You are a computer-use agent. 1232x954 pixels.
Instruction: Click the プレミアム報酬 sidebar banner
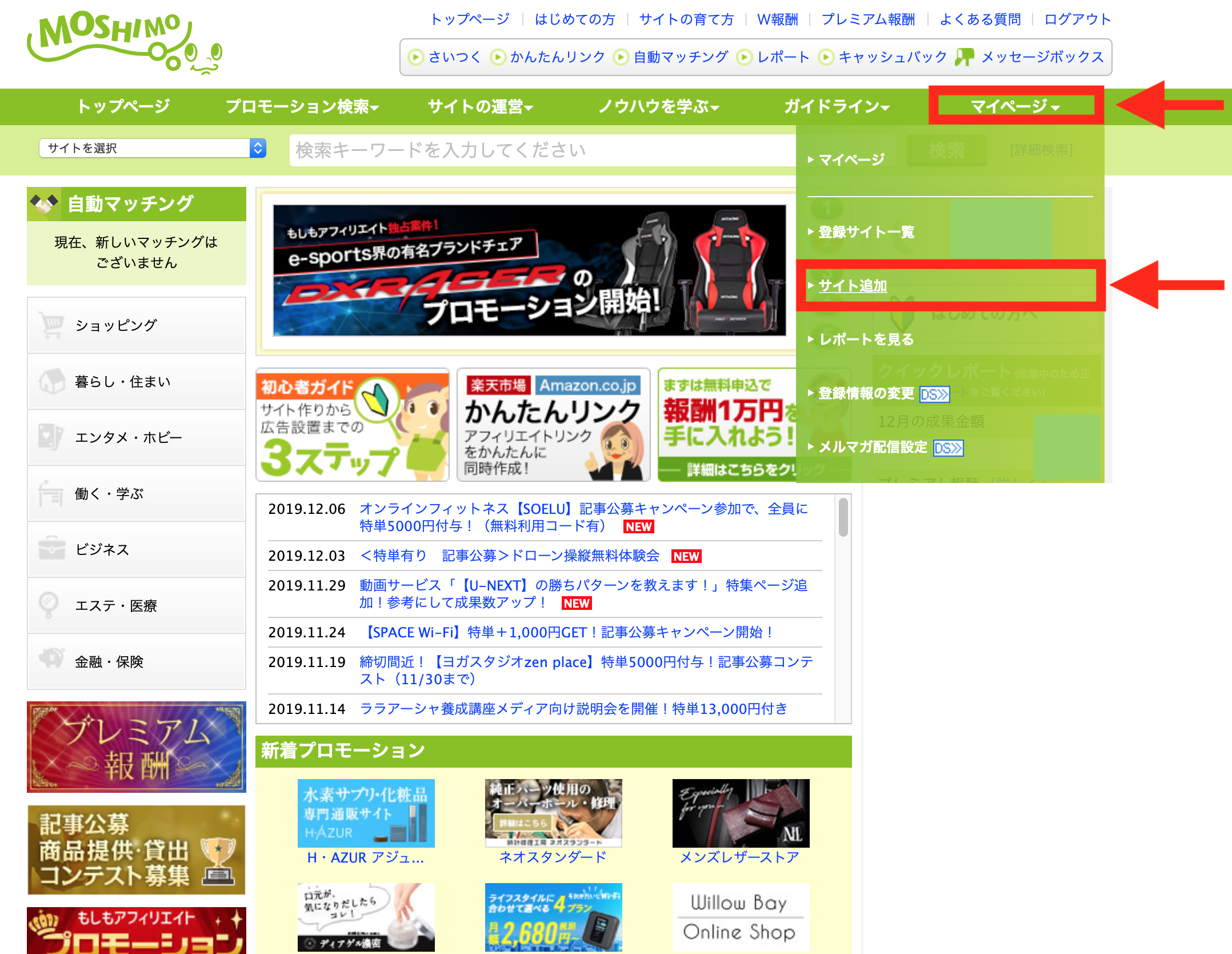tap(137, 747)
